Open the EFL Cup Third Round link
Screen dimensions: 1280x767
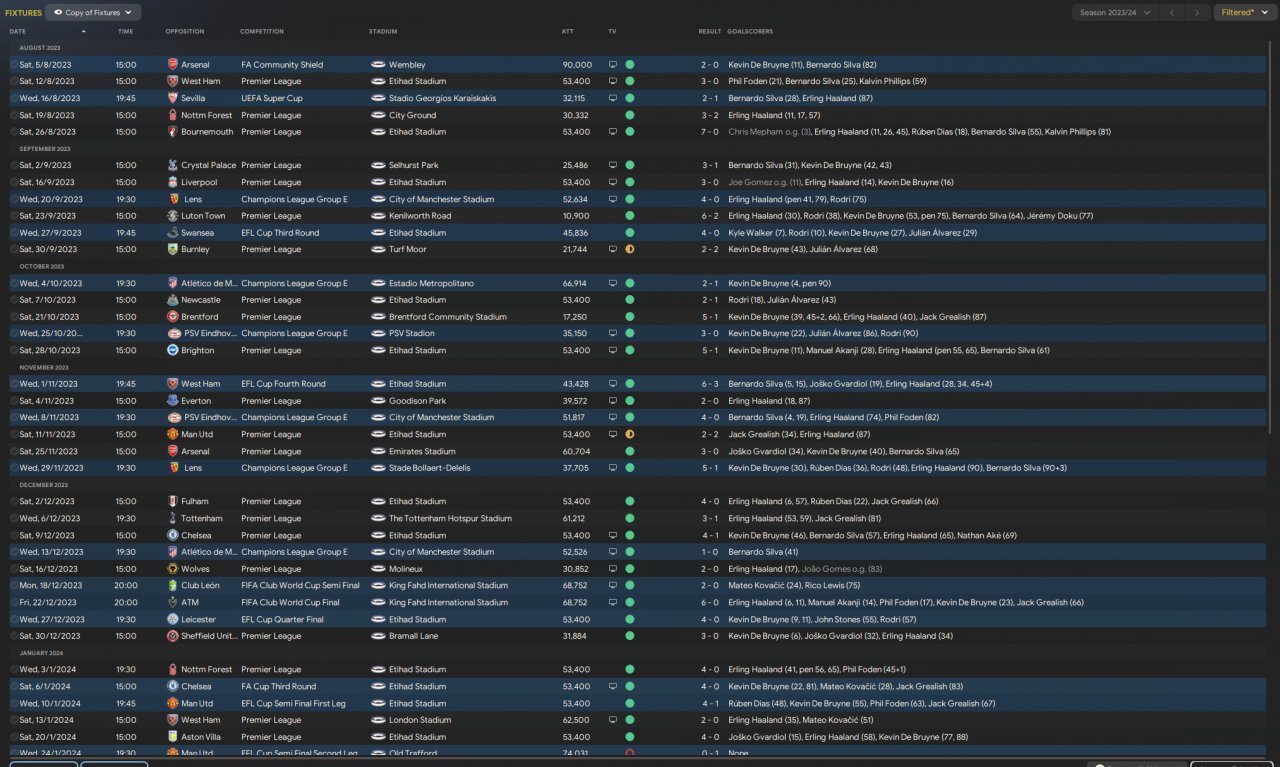coord(279,233)
